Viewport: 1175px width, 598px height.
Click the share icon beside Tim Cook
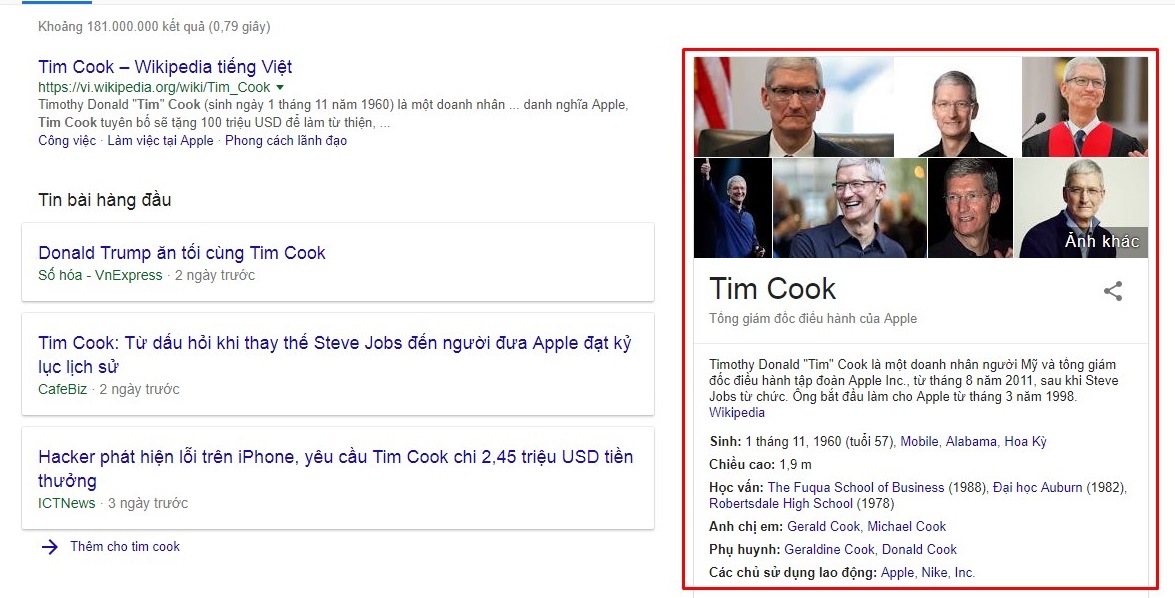click(x=1112, y=291)
